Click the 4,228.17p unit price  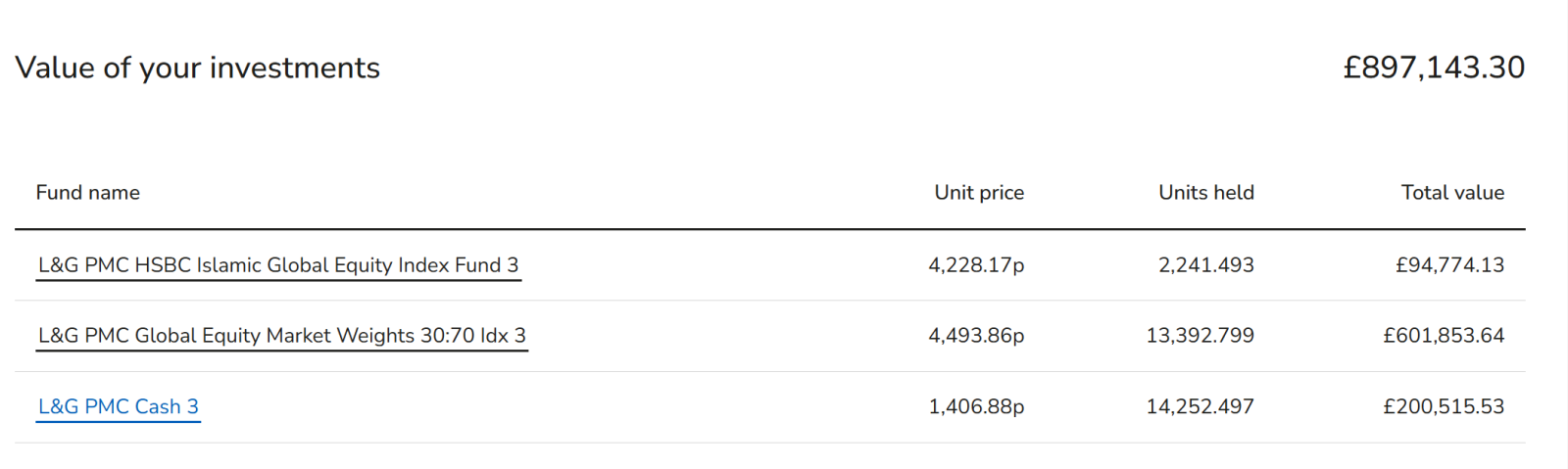pos(975,265)
